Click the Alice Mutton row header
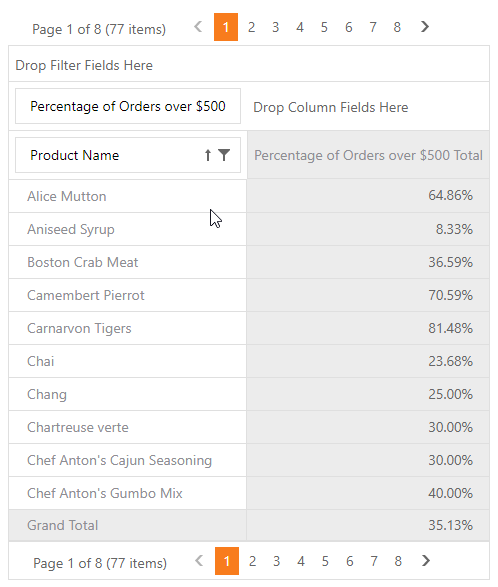 pyautogui.click(x=128, y=196)
